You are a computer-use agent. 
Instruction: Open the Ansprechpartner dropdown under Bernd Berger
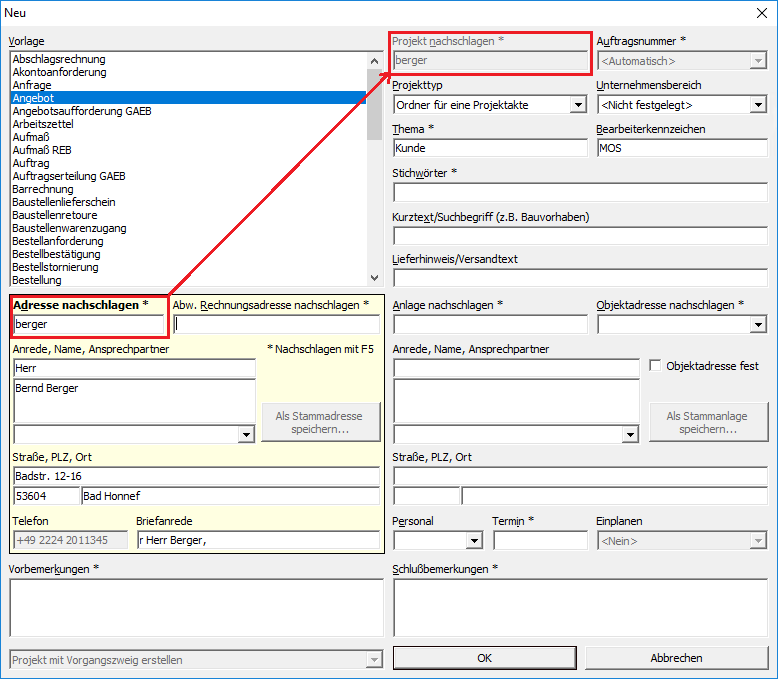point(247,434)
